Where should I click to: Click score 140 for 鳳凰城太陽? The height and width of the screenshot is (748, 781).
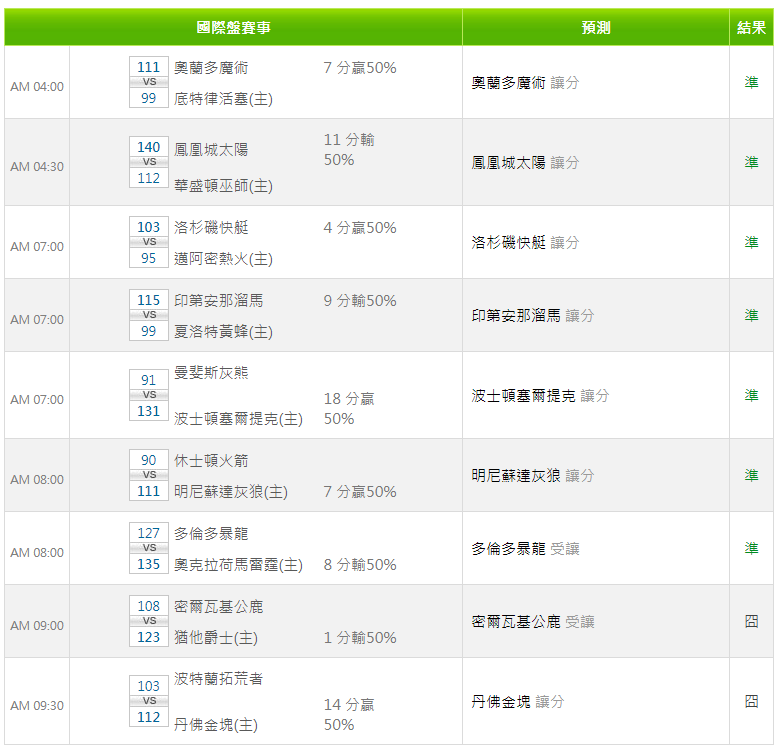[x=148, y=147]
